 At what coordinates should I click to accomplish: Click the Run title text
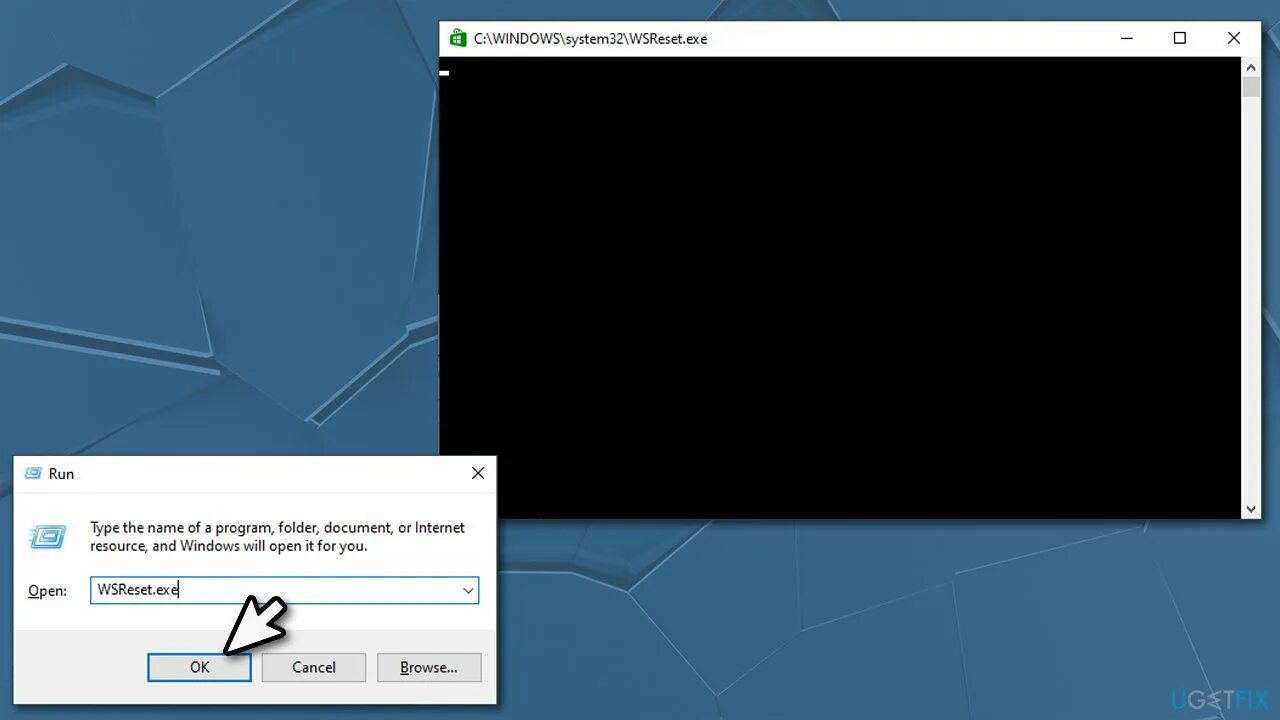coord(61,474)
